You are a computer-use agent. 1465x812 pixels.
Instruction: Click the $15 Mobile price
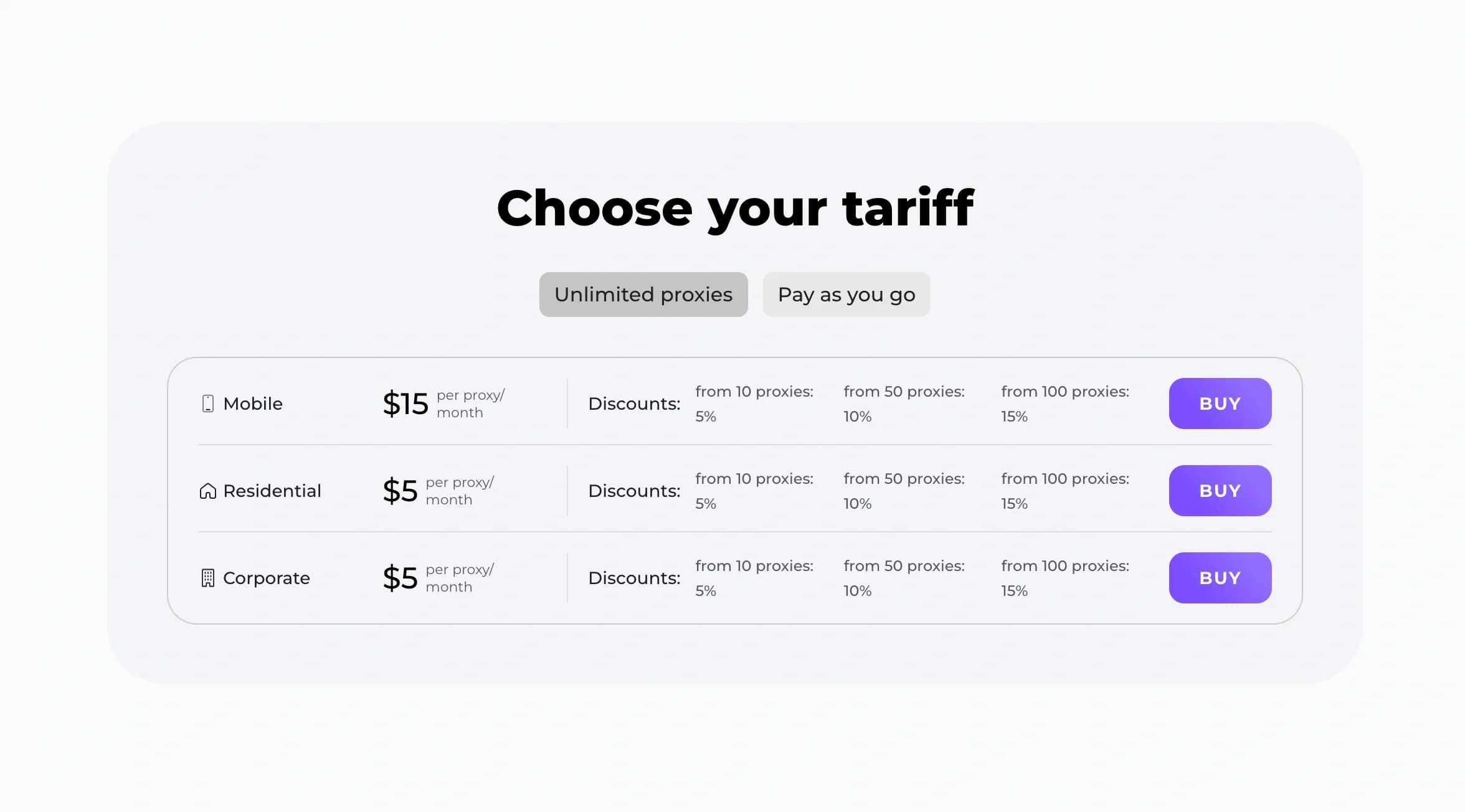[x=405, y=404]
